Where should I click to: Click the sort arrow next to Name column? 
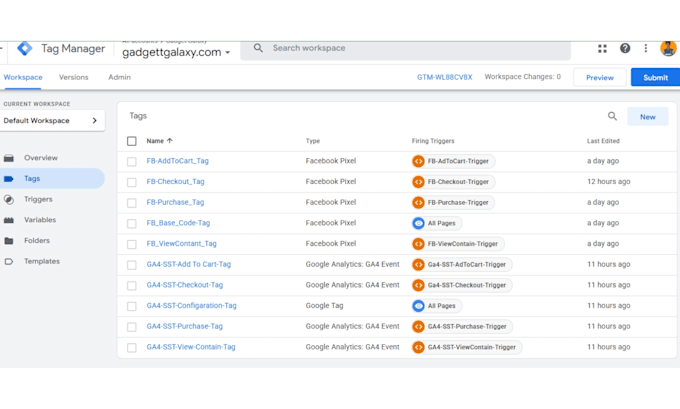coord(170,141)
